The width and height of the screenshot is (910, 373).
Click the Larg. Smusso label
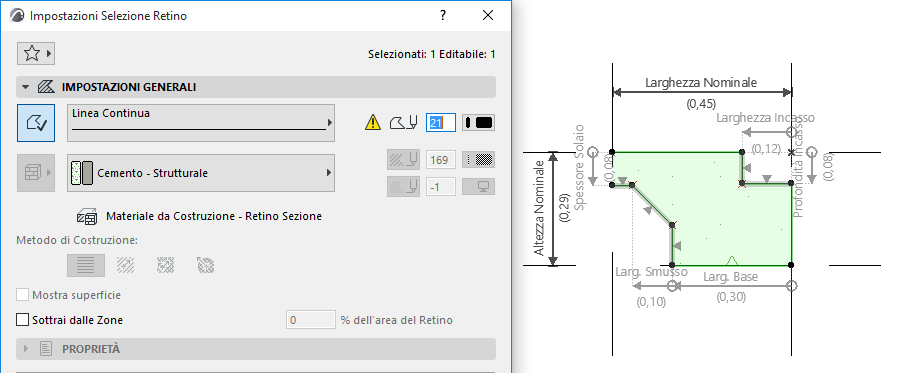pos(651,271)
